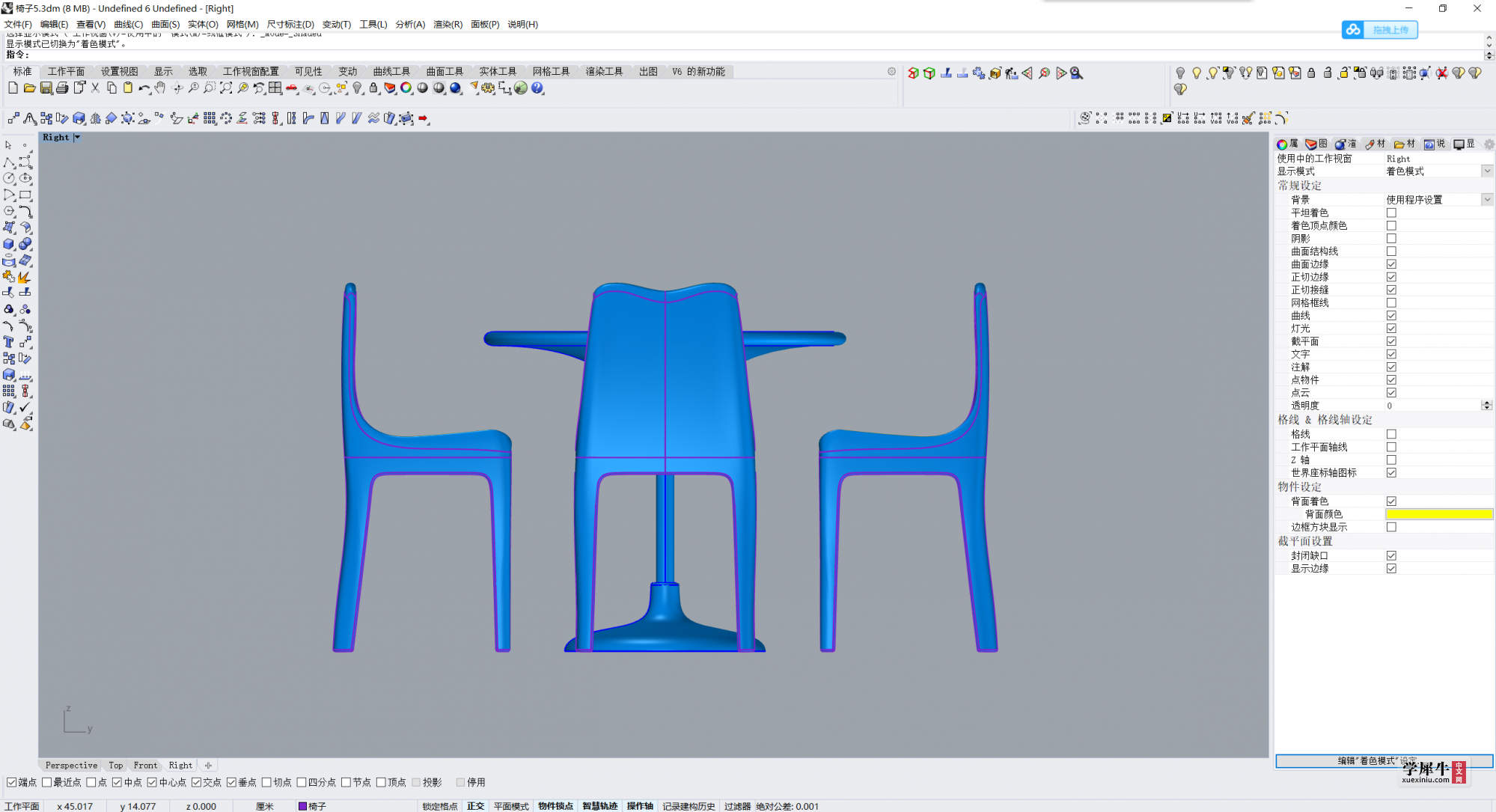
Task: Click the Options gear icon
Action: pos(488,88)
